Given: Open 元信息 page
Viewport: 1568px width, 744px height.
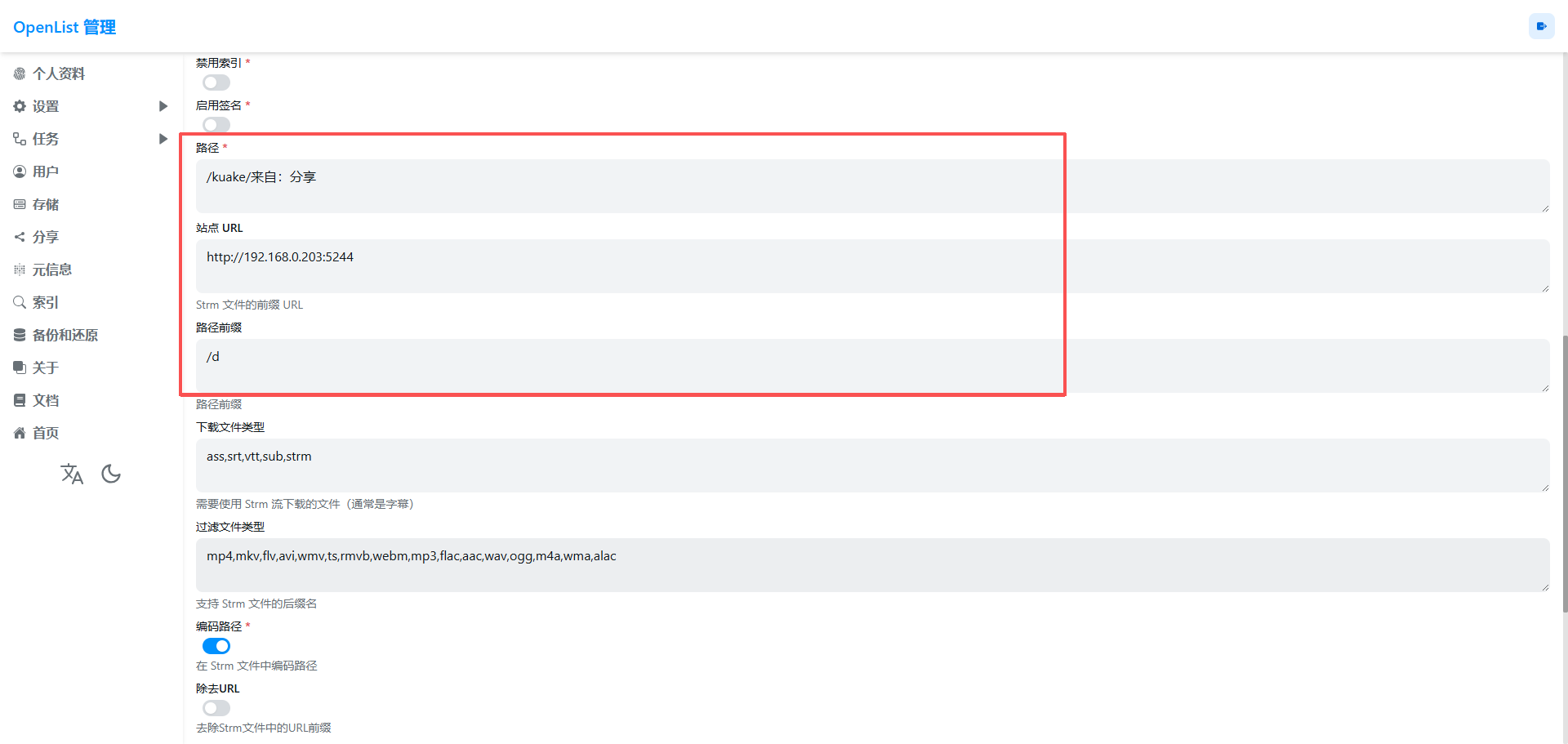Looking at the screenshot, I should click(52, 270).
